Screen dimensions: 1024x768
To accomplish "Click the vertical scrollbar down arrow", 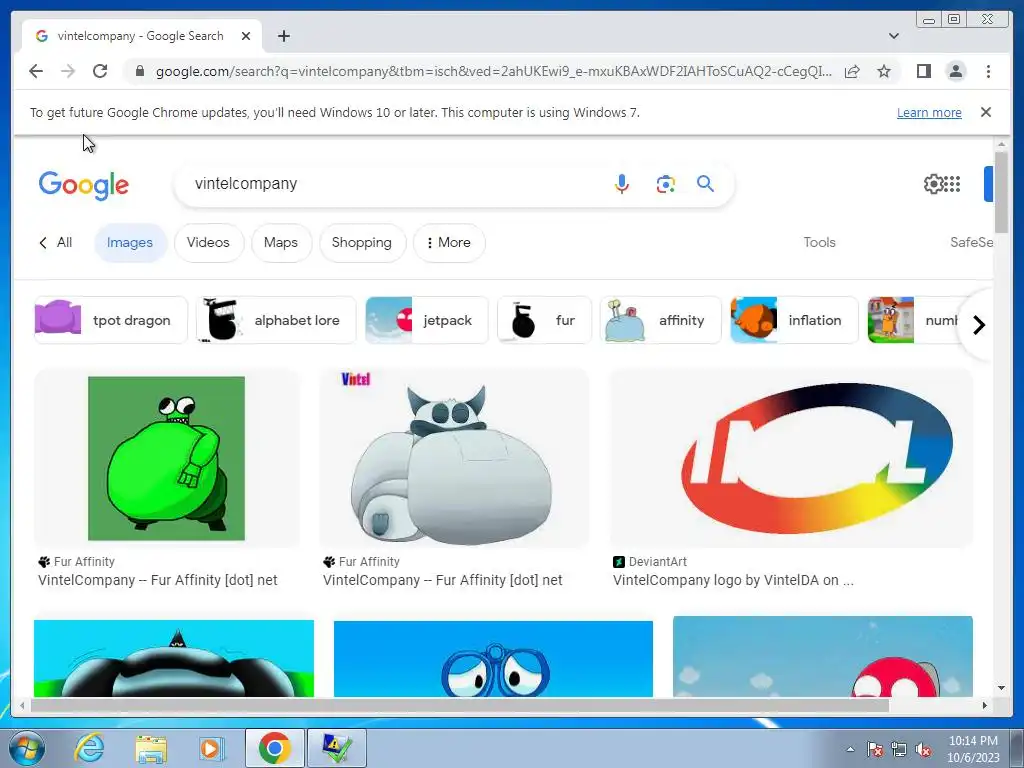I will click(1001, 688).
